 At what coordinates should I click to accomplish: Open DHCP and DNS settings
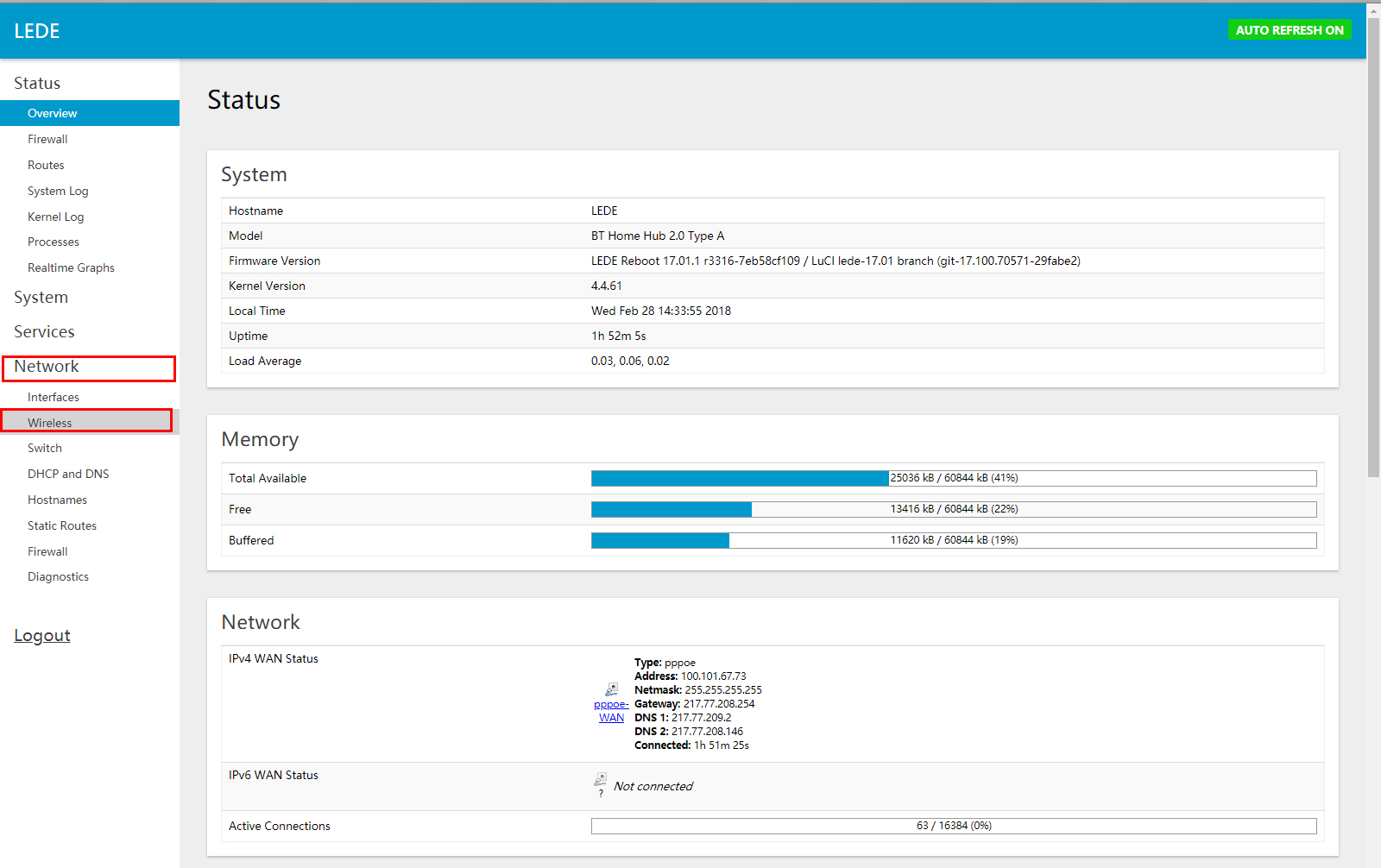click(x=68, y=474)
